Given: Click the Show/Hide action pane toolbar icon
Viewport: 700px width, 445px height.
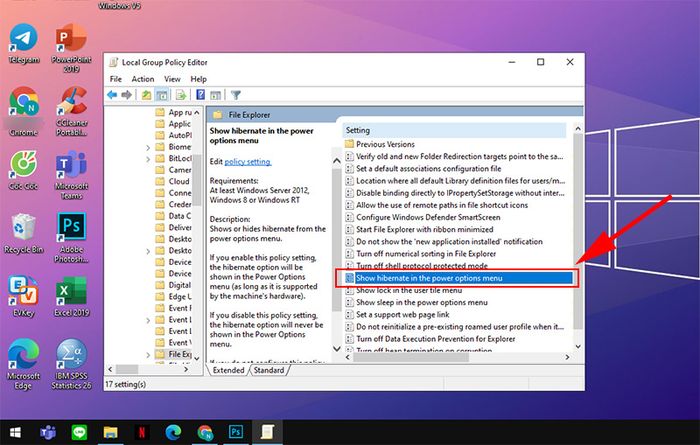Looking at the screenshot, I should coord(216,95).
